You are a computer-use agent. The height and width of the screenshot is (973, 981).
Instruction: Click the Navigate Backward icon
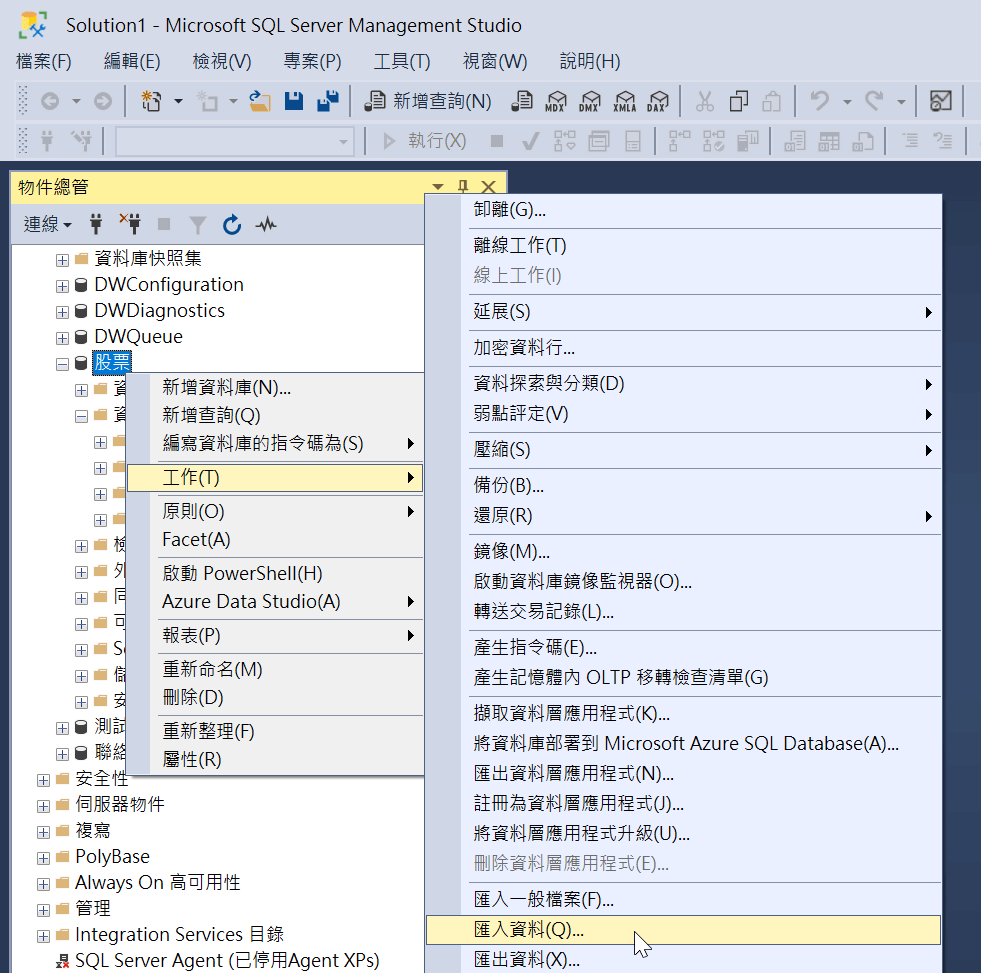[50, 101]
